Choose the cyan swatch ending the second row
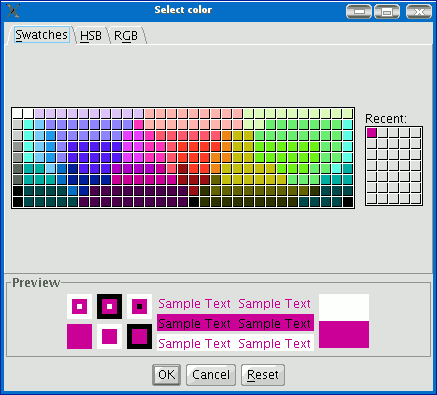The image size is (437, 395). tap(348, 124)
